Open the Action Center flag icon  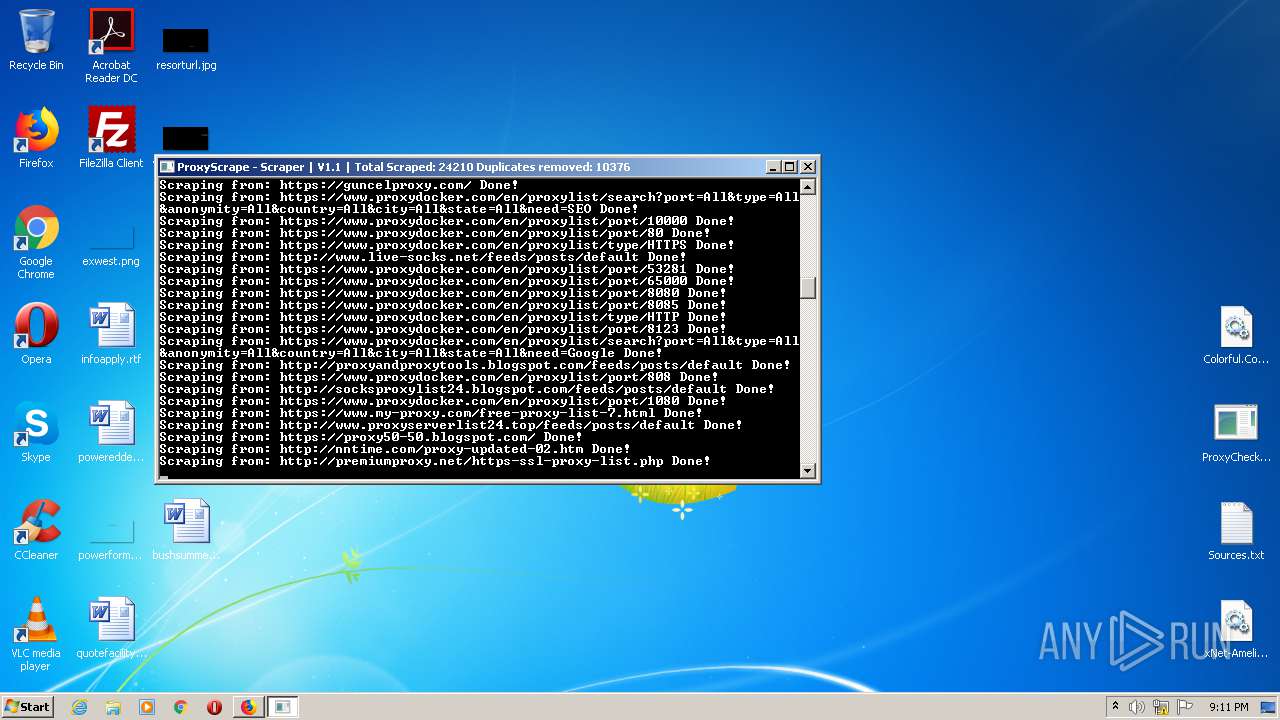tap(1185, 707)
